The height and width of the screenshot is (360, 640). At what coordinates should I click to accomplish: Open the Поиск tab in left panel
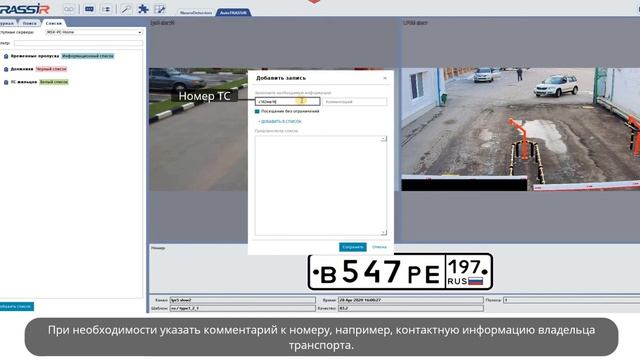coord(29,23)
